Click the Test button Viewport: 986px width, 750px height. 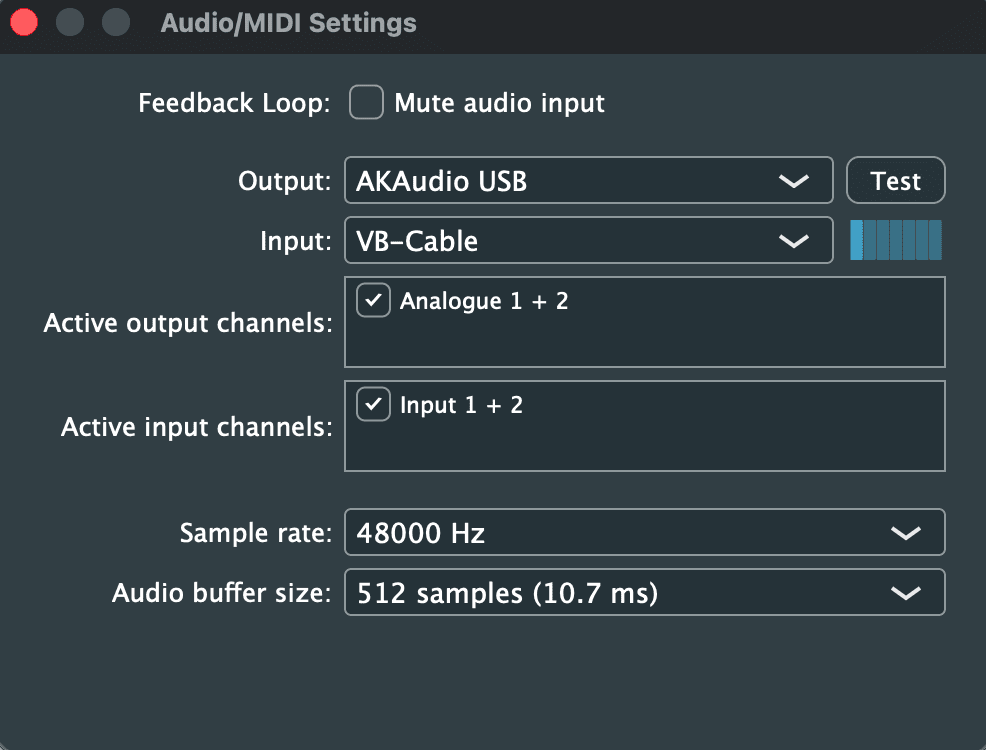coord(895,180)
